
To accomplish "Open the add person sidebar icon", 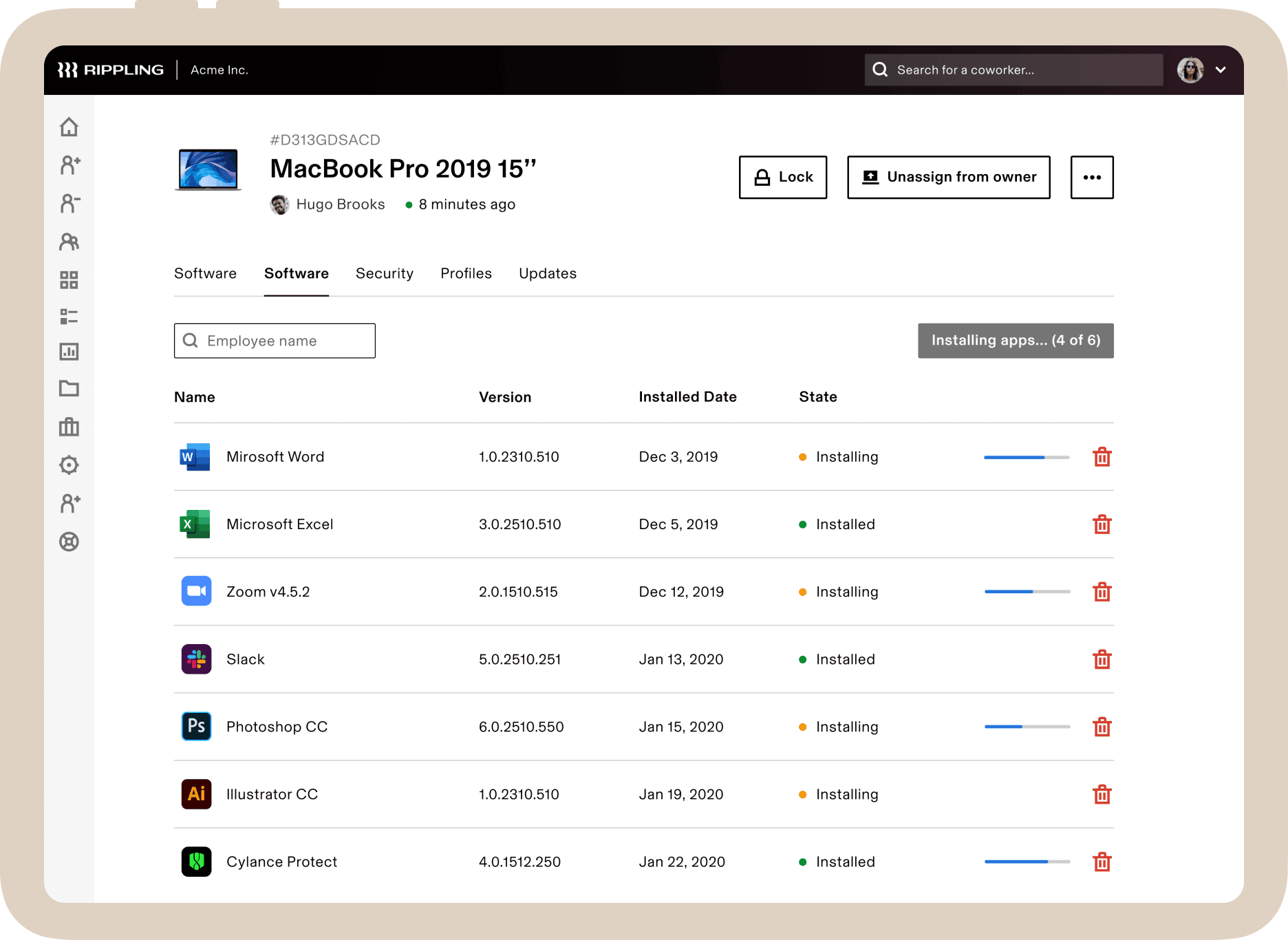I will 69,165.
